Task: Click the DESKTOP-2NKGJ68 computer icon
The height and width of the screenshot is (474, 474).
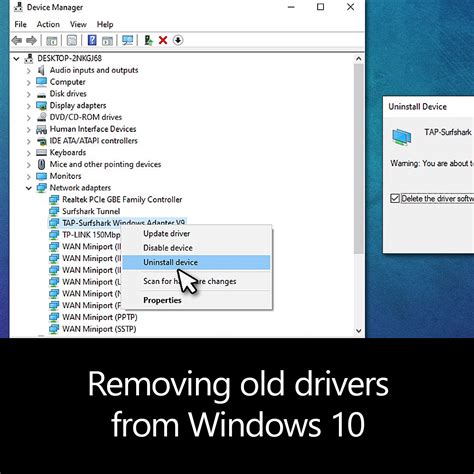Action: coord(29,59)
